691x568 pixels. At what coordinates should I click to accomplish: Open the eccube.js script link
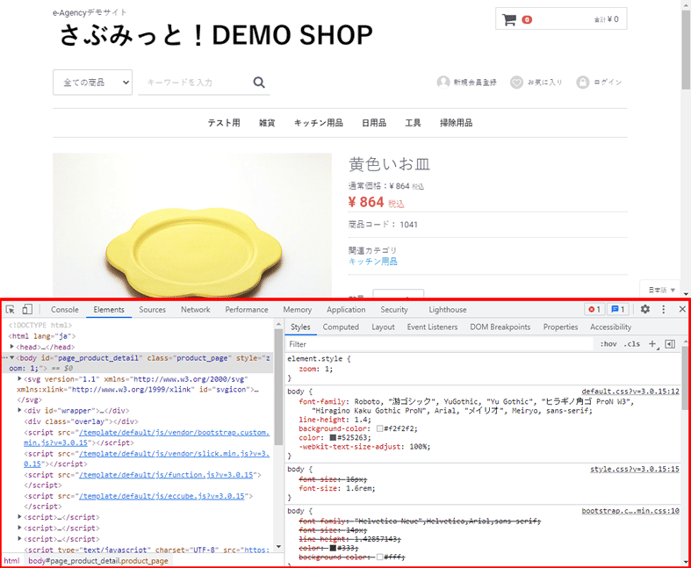point(162,496)
